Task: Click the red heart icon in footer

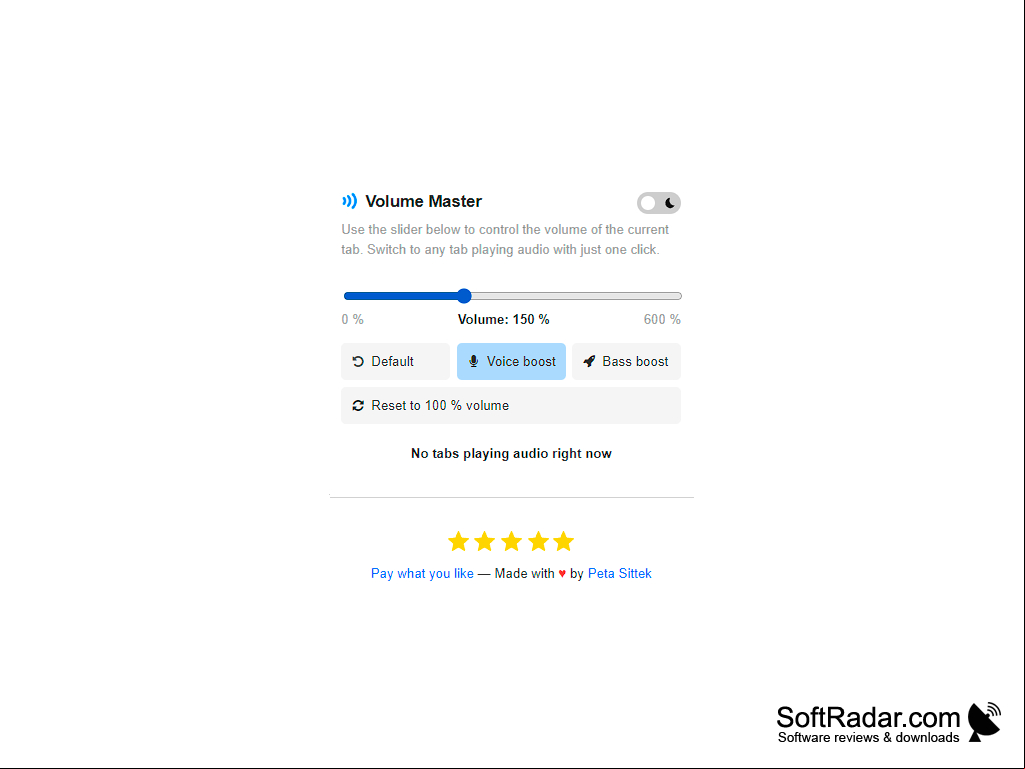Action: click(562, 573)
